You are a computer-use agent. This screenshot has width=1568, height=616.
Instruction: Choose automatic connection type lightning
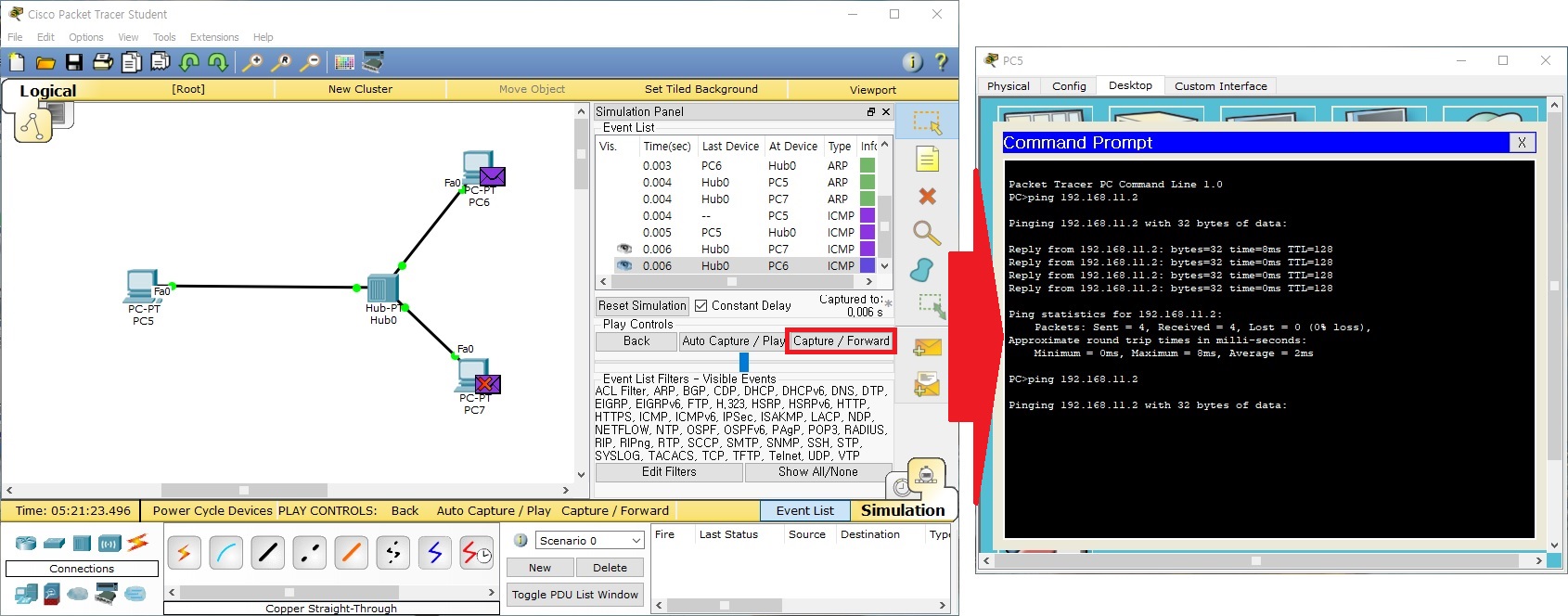coord(184,553)
